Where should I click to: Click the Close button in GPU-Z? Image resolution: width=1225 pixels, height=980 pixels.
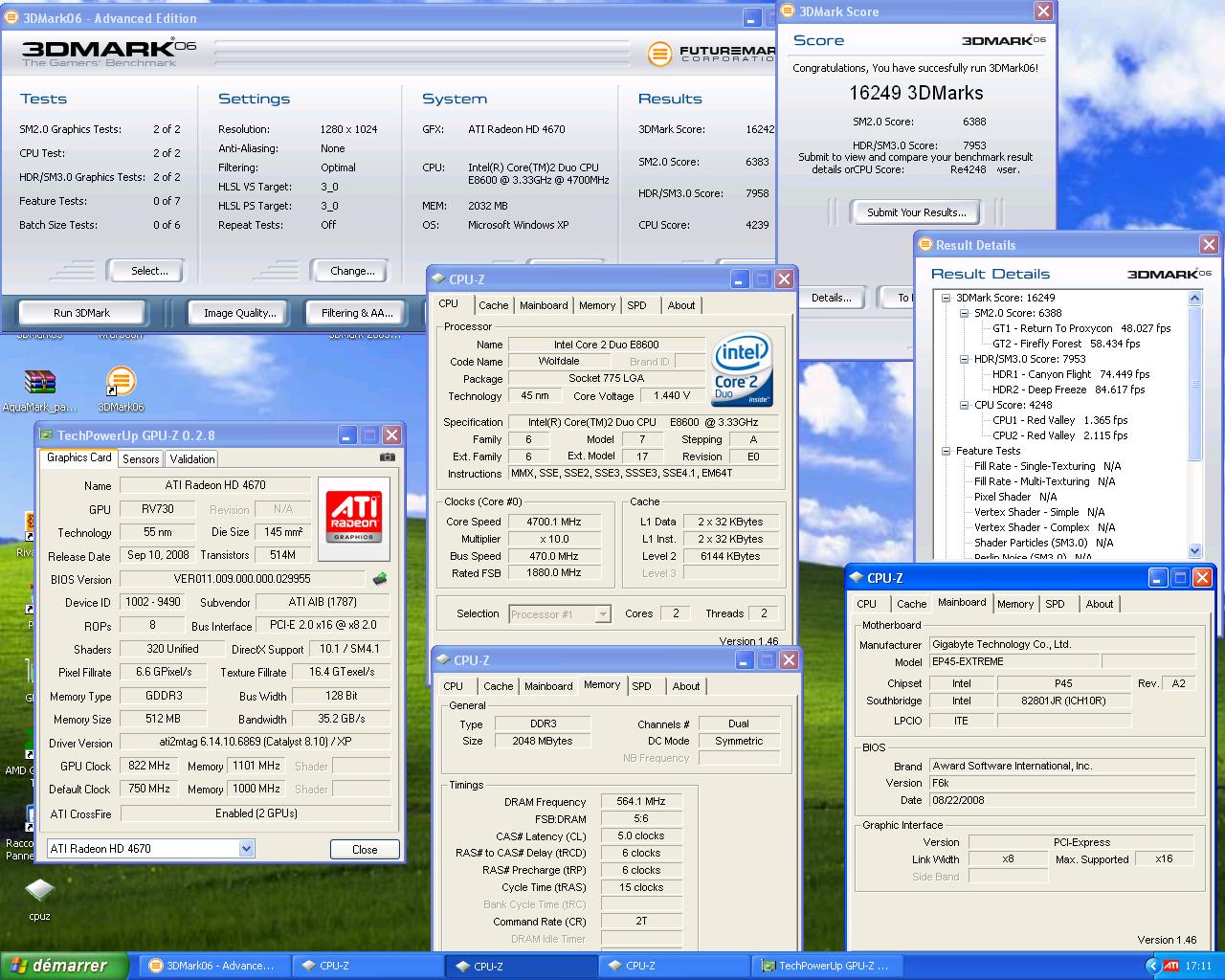[365, 849]
